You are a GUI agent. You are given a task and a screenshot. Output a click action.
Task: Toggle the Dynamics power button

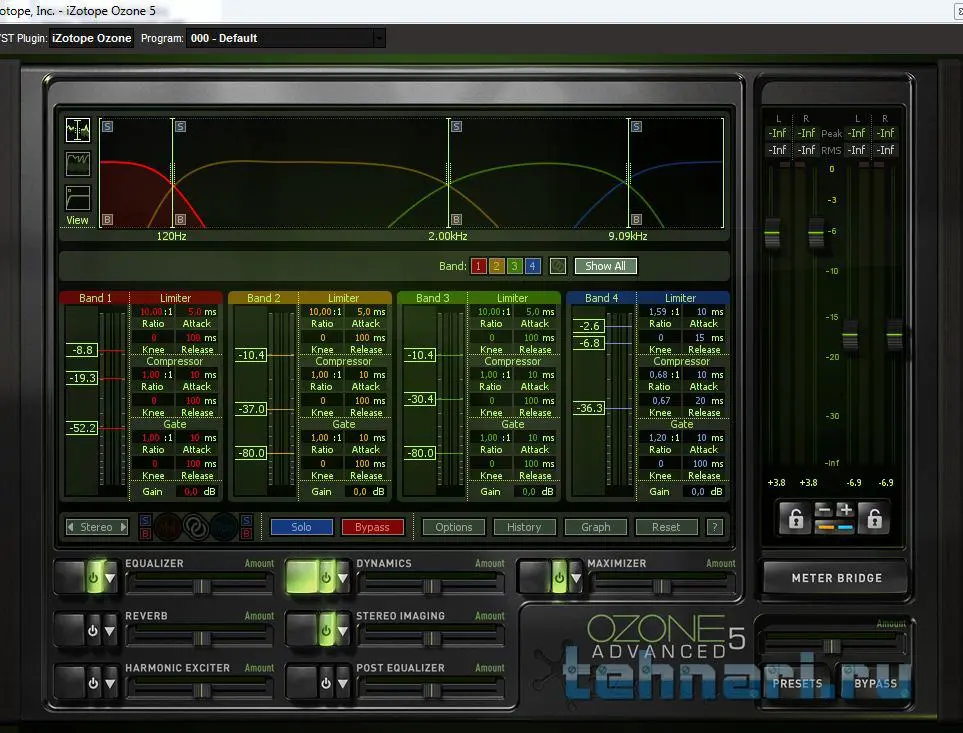point(326,578)
